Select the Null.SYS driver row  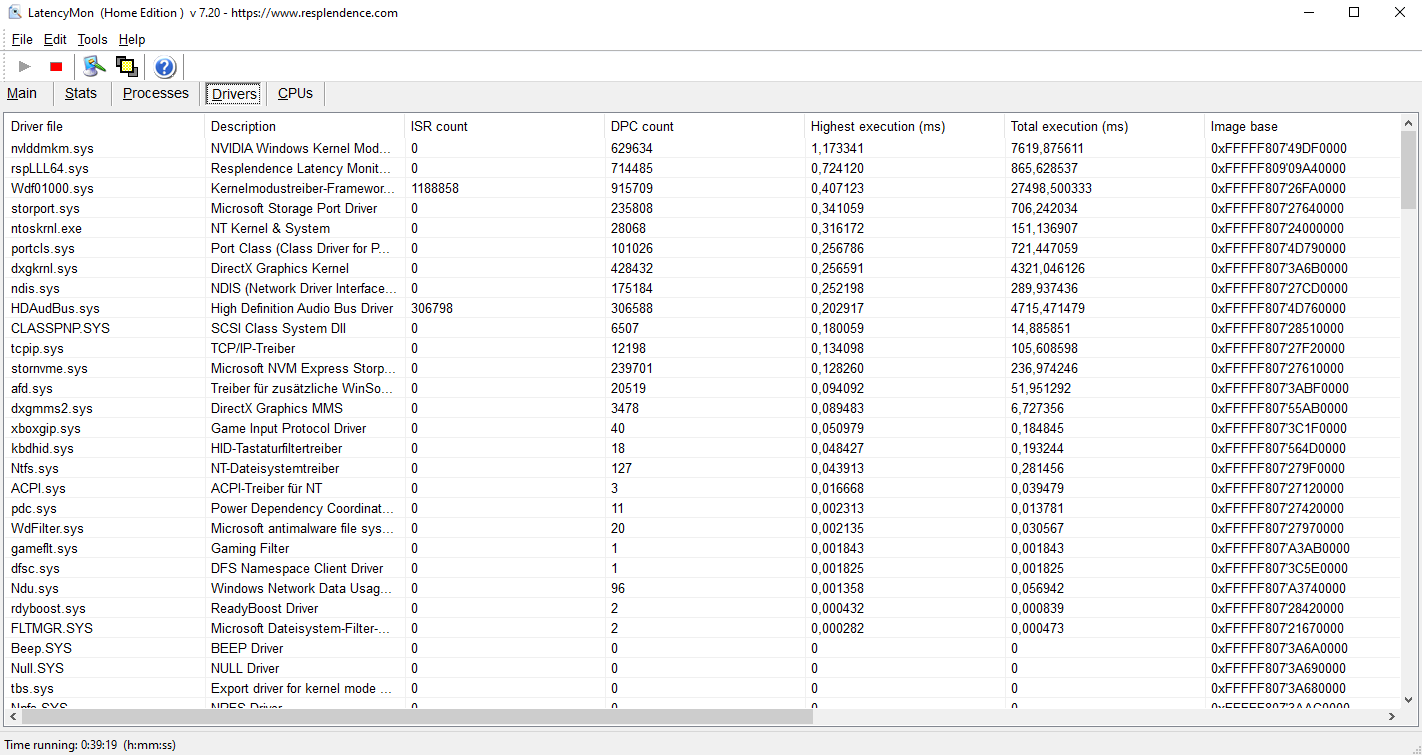point(702,668)
